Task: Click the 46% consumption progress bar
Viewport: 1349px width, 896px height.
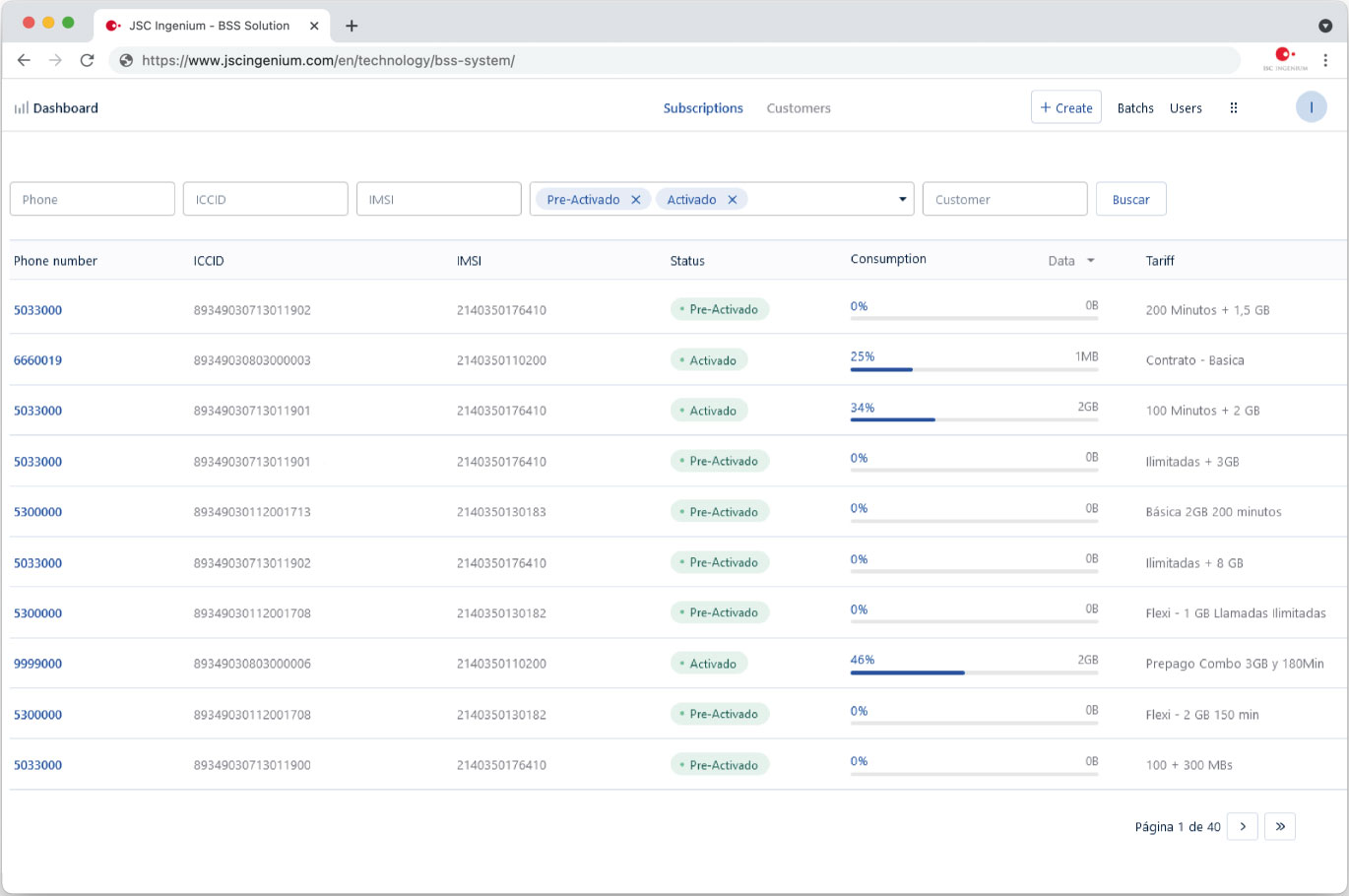Action: coord(974,672)
